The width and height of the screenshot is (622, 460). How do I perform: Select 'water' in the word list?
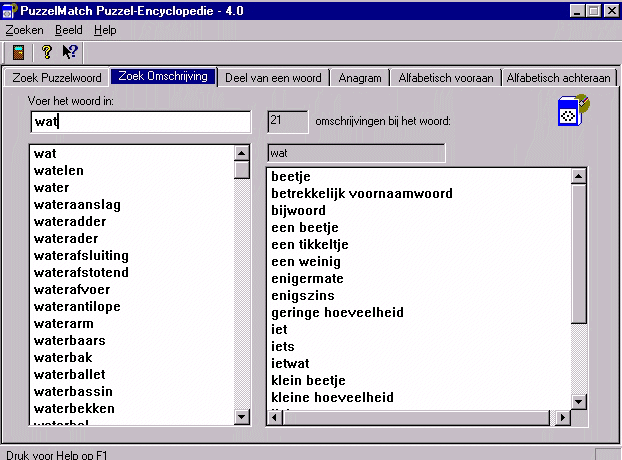[52, 188]
